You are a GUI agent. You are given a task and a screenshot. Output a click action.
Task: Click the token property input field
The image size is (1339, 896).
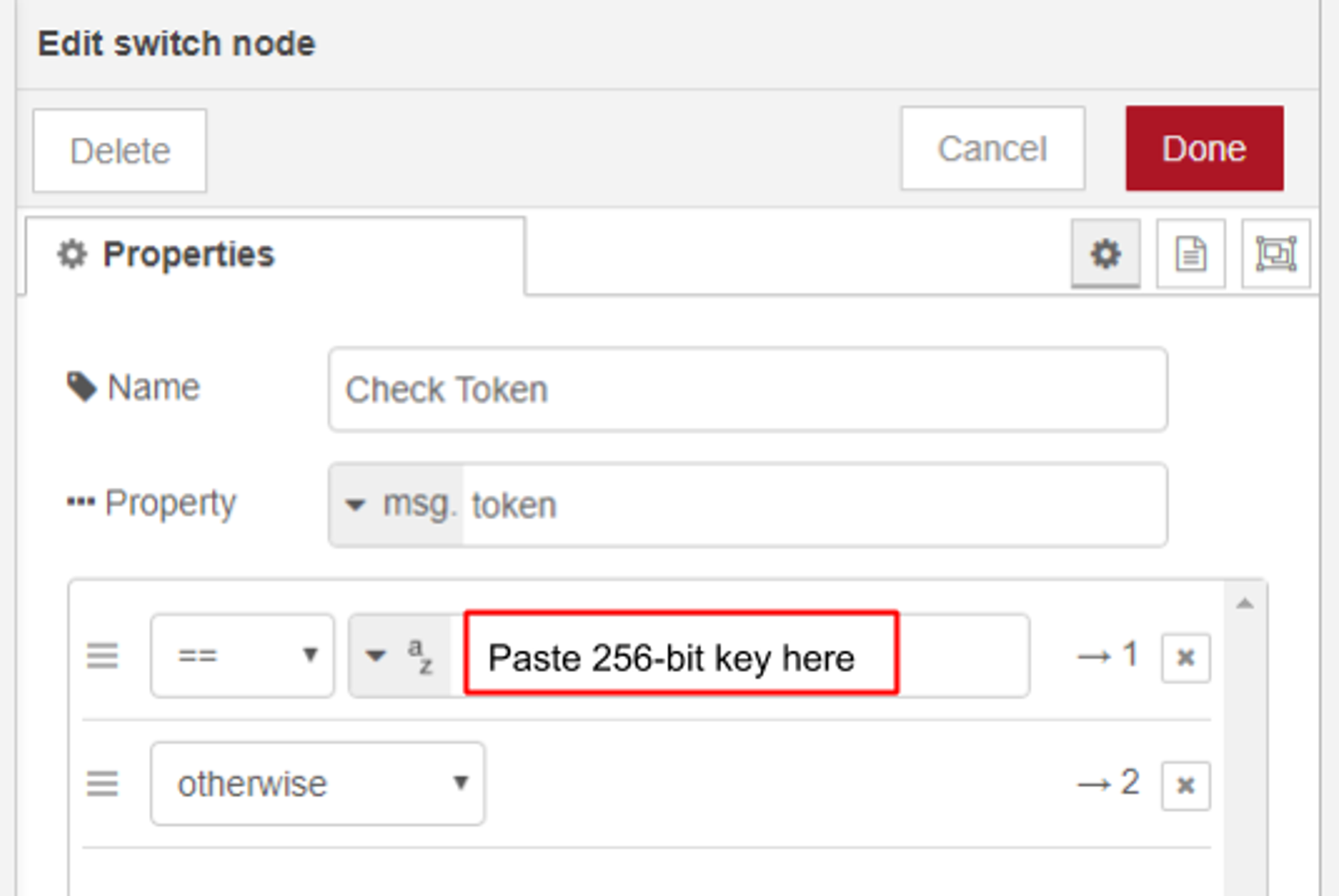(x=753, y=504)
